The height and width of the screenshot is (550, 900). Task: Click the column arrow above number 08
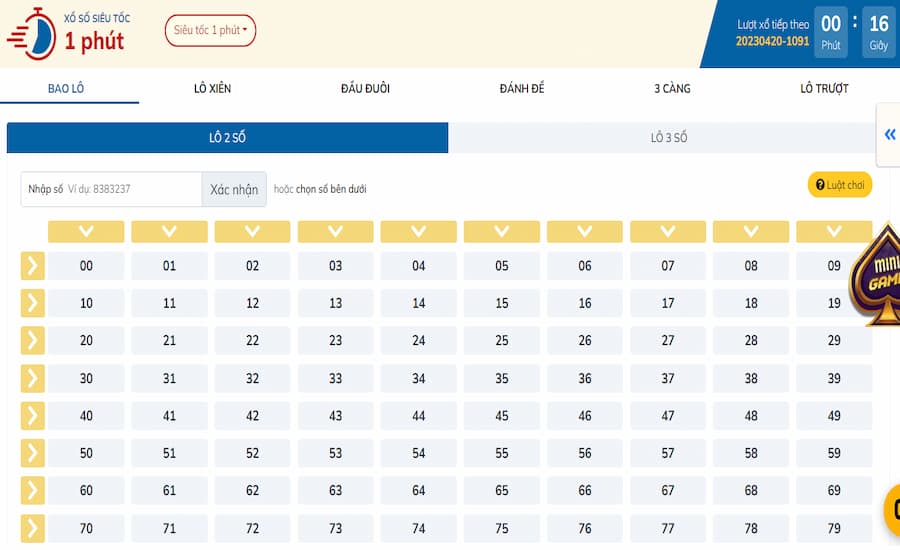(x=751, y=232)
